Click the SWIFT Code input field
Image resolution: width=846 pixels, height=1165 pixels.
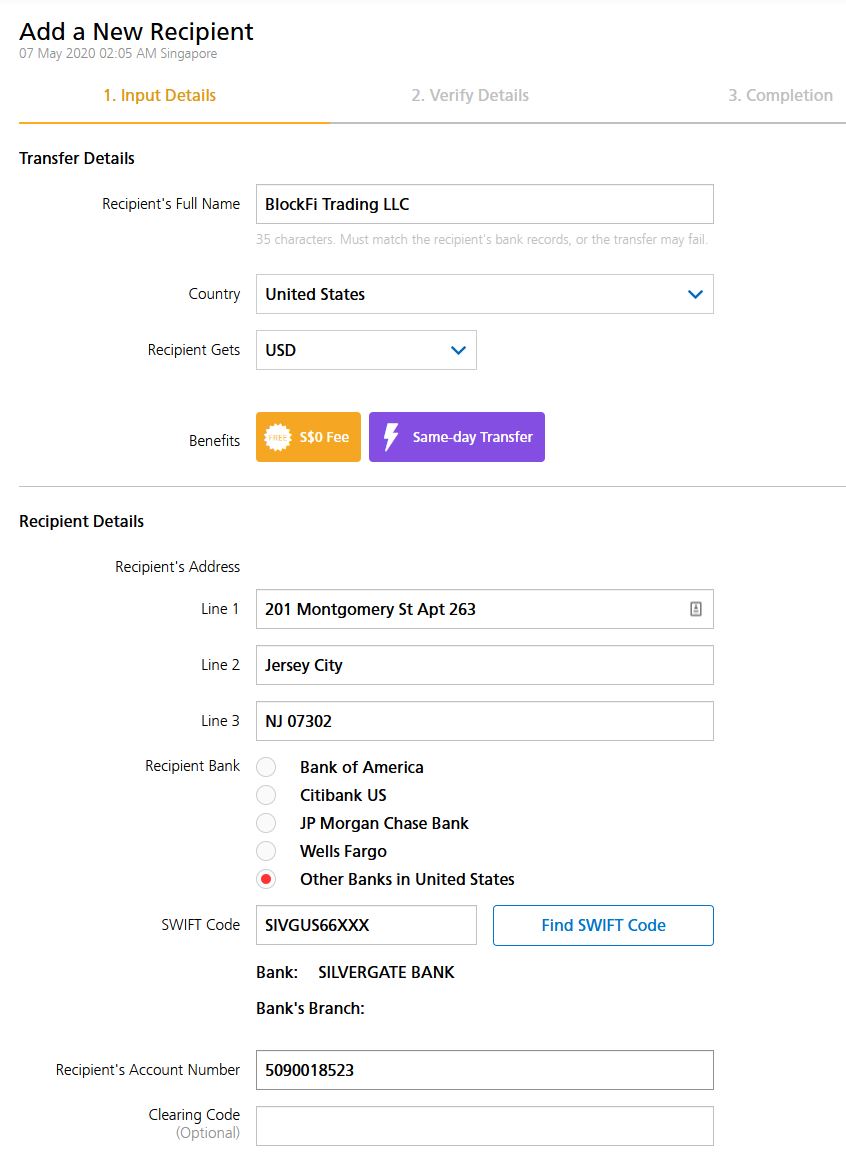[366, 925]
